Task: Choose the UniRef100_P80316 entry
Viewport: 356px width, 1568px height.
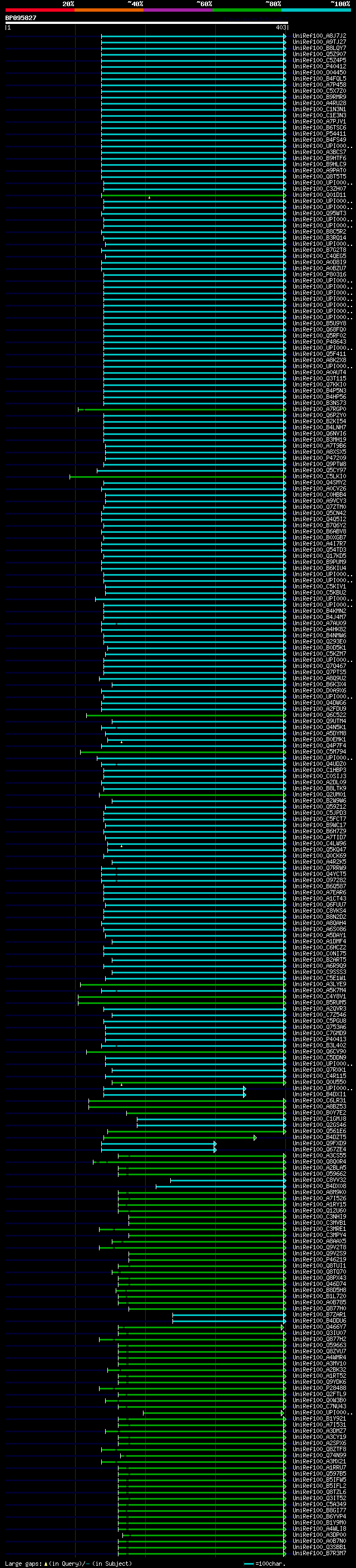Action: pos(319,275)
